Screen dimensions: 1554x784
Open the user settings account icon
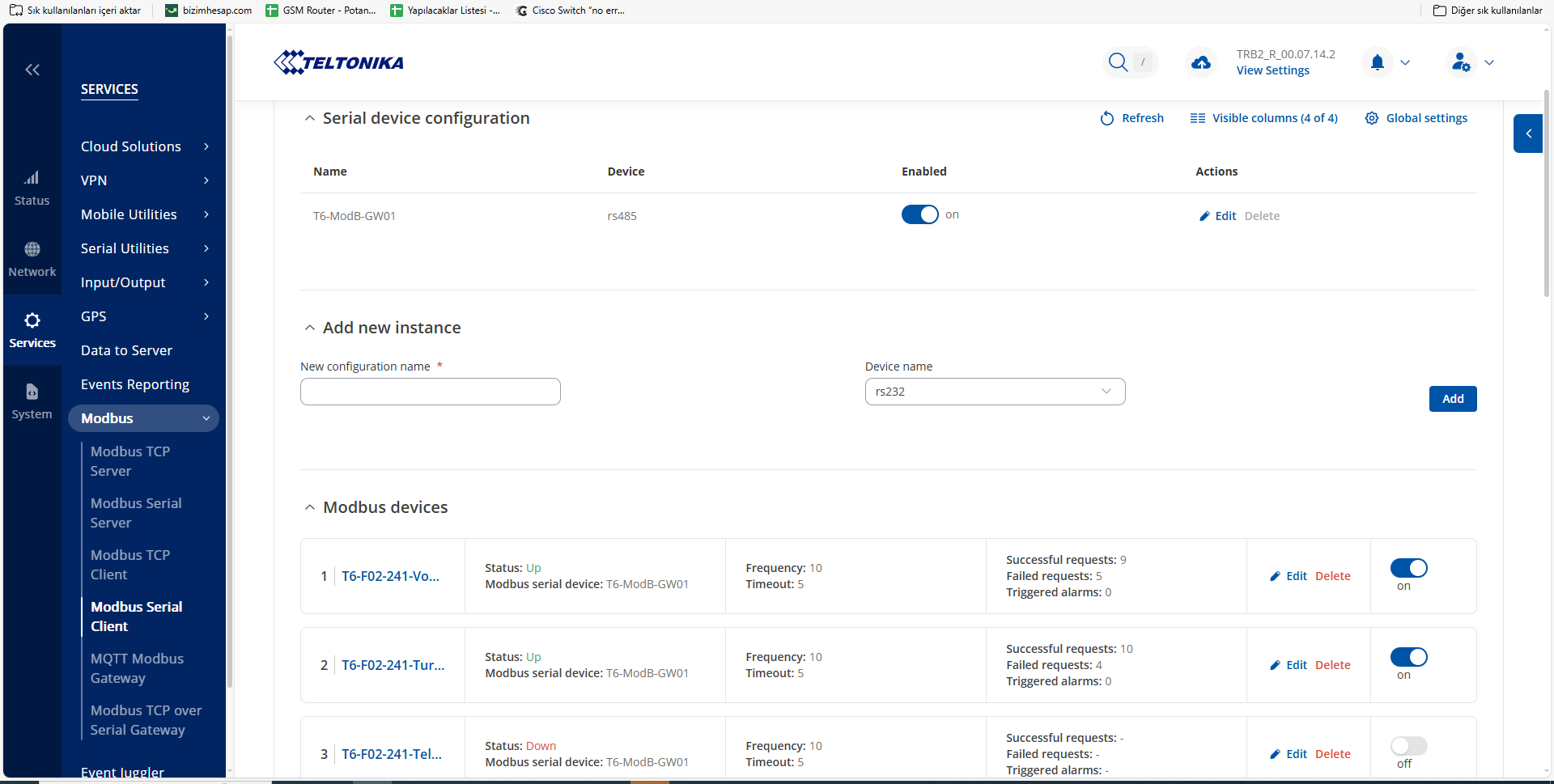pyautogui.click(x=1461, y=62)
